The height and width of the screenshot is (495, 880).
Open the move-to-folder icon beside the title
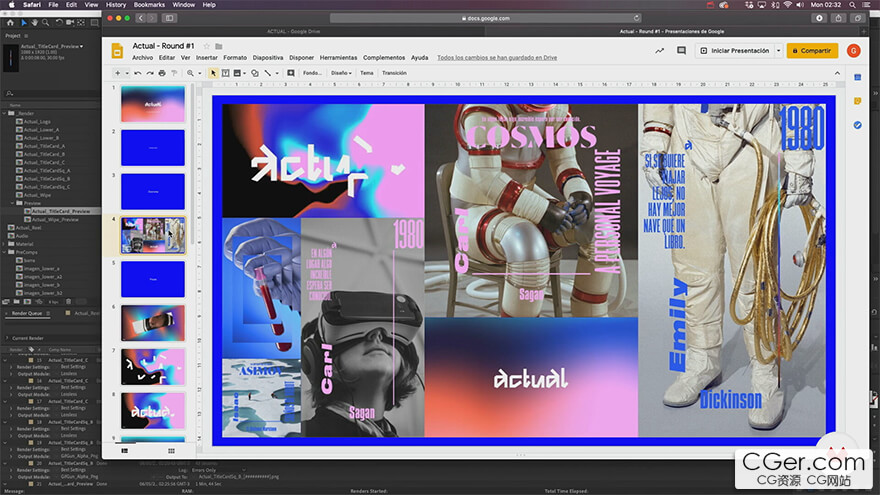219,46
